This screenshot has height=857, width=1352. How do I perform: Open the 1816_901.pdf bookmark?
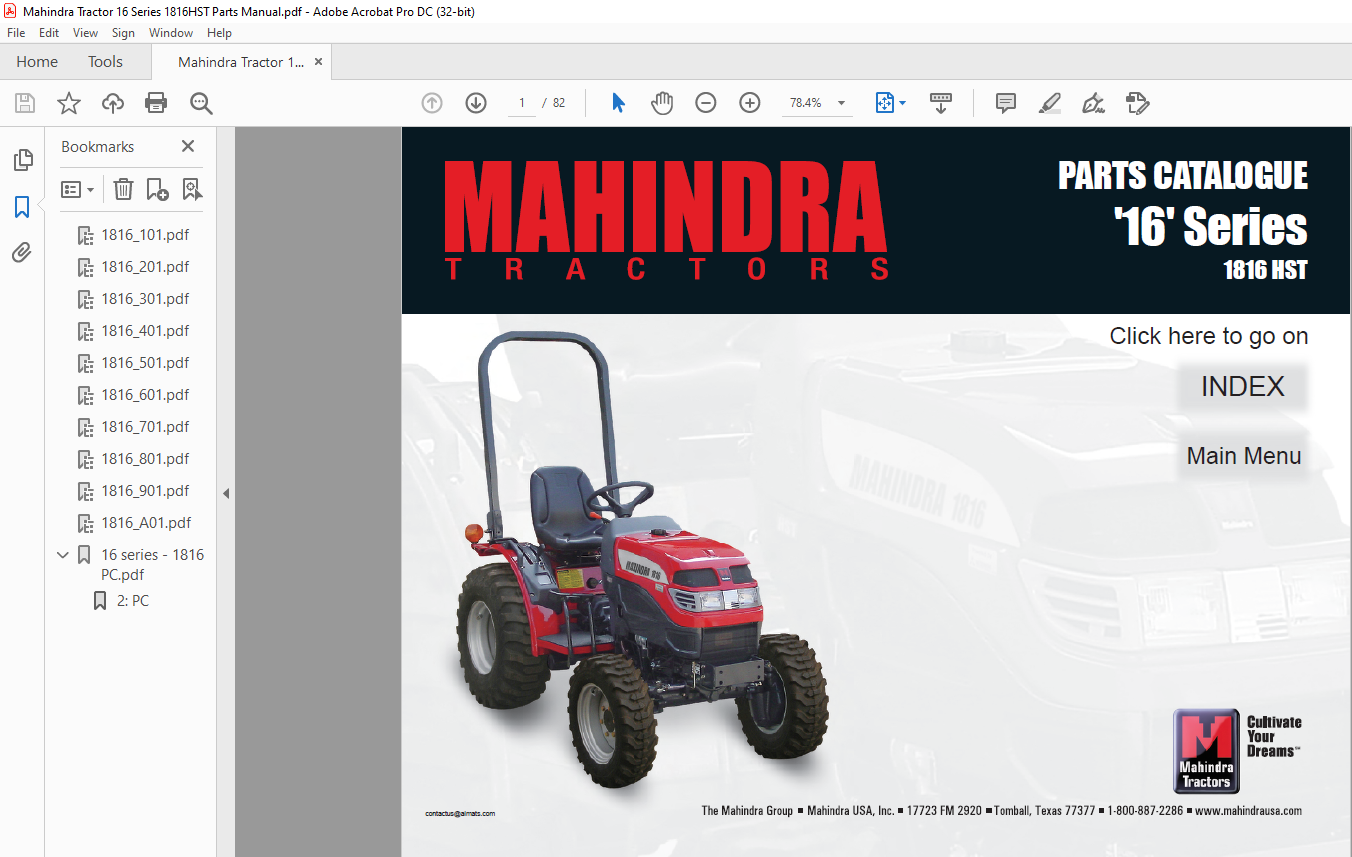click(x=145, y=491)
